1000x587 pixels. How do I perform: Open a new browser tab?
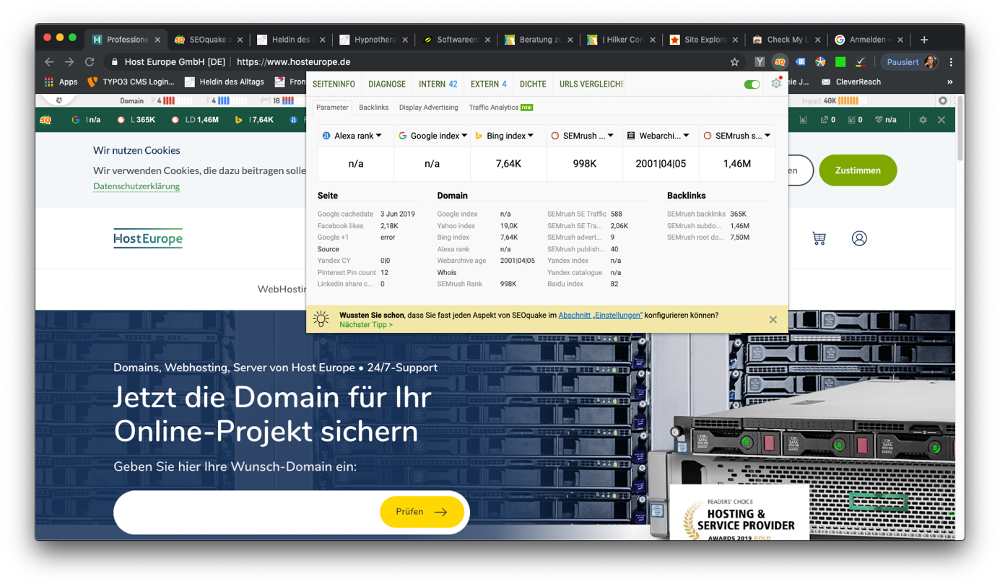924,40
